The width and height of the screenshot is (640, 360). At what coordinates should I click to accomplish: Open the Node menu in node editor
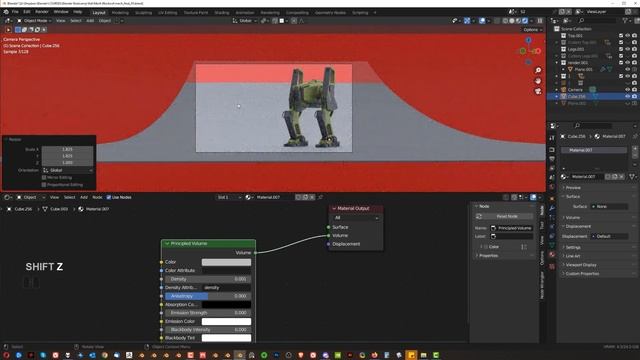click(x=97, y=197)
